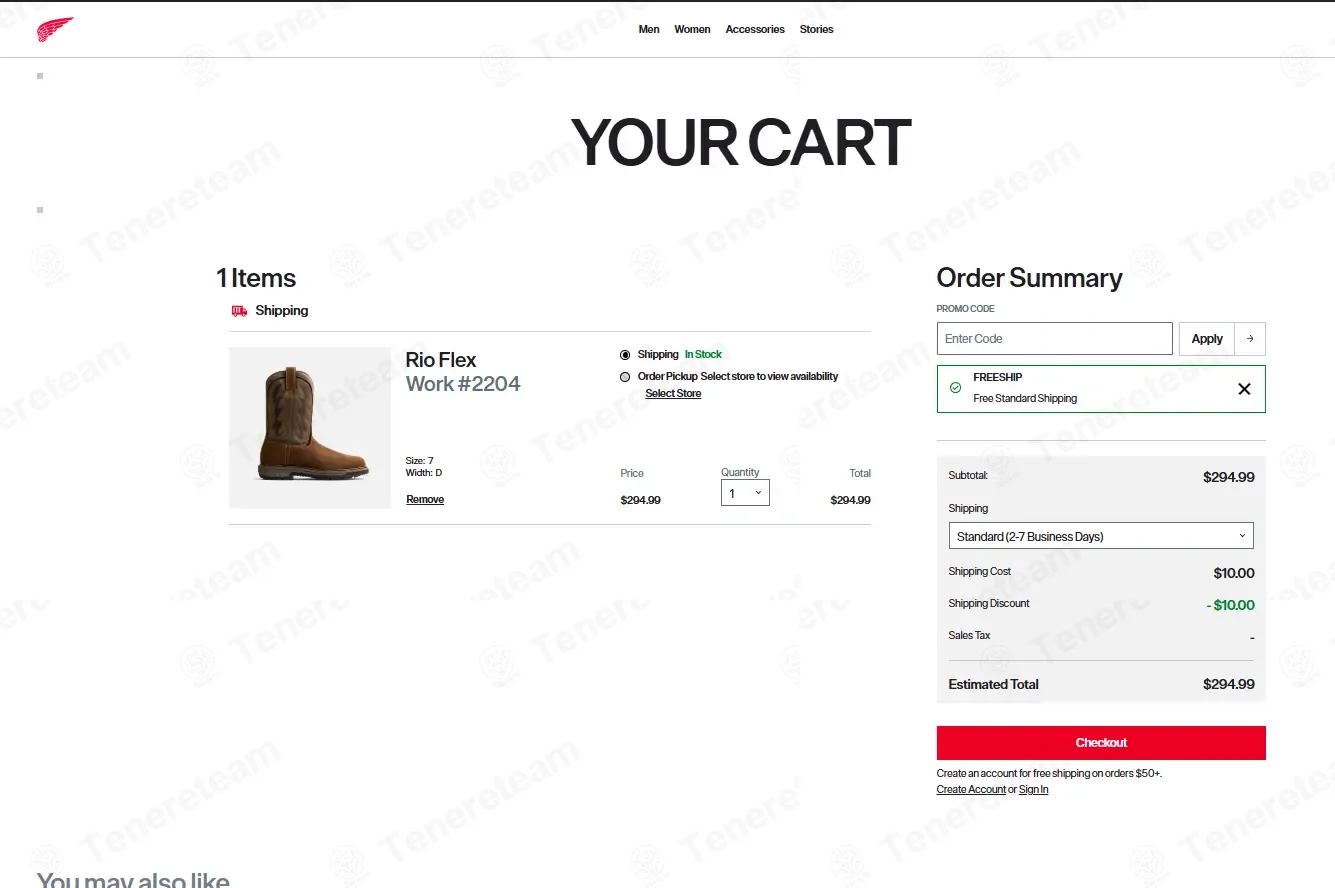
Task: Click the Free Standard Shipping text
Action: (x=1025, y=399)
